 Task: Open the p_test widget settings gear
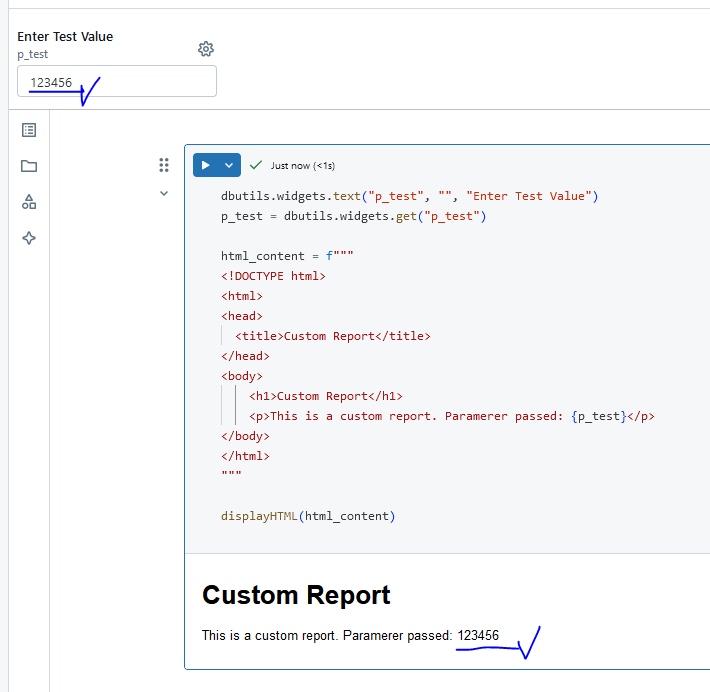tap(206, 49)
